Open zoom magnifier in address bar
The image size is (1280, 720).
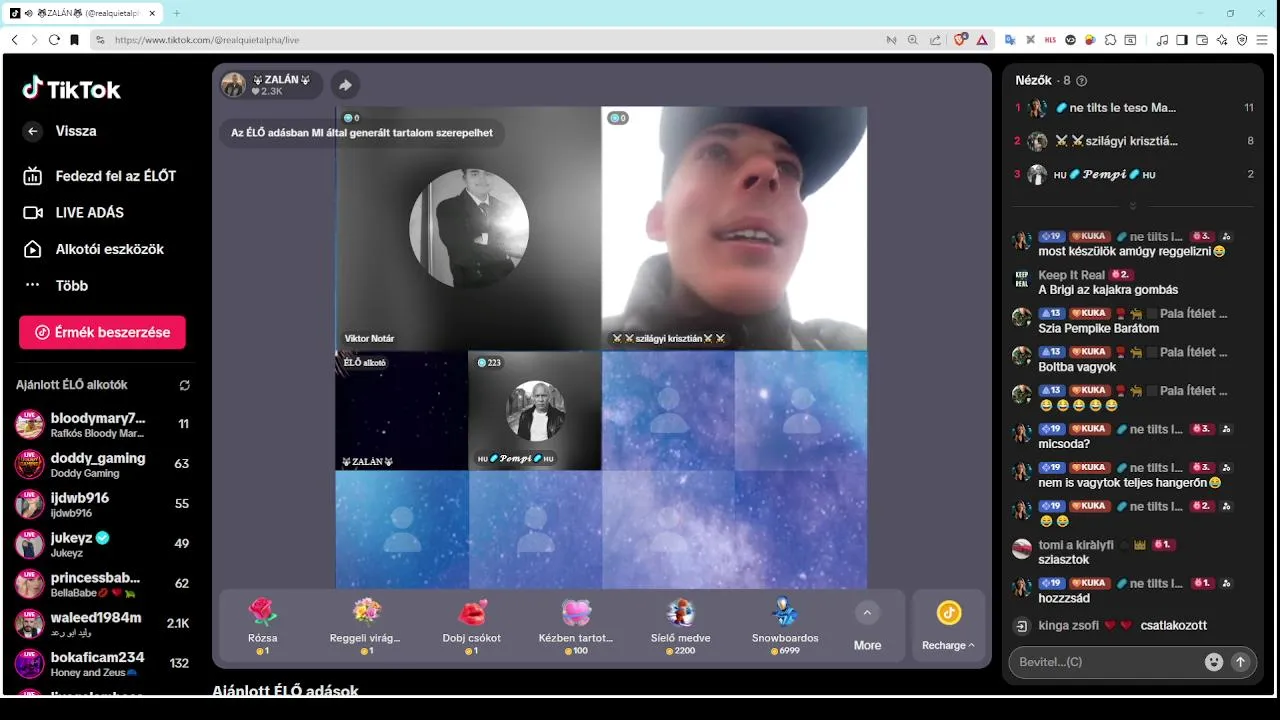pos(913,40)
